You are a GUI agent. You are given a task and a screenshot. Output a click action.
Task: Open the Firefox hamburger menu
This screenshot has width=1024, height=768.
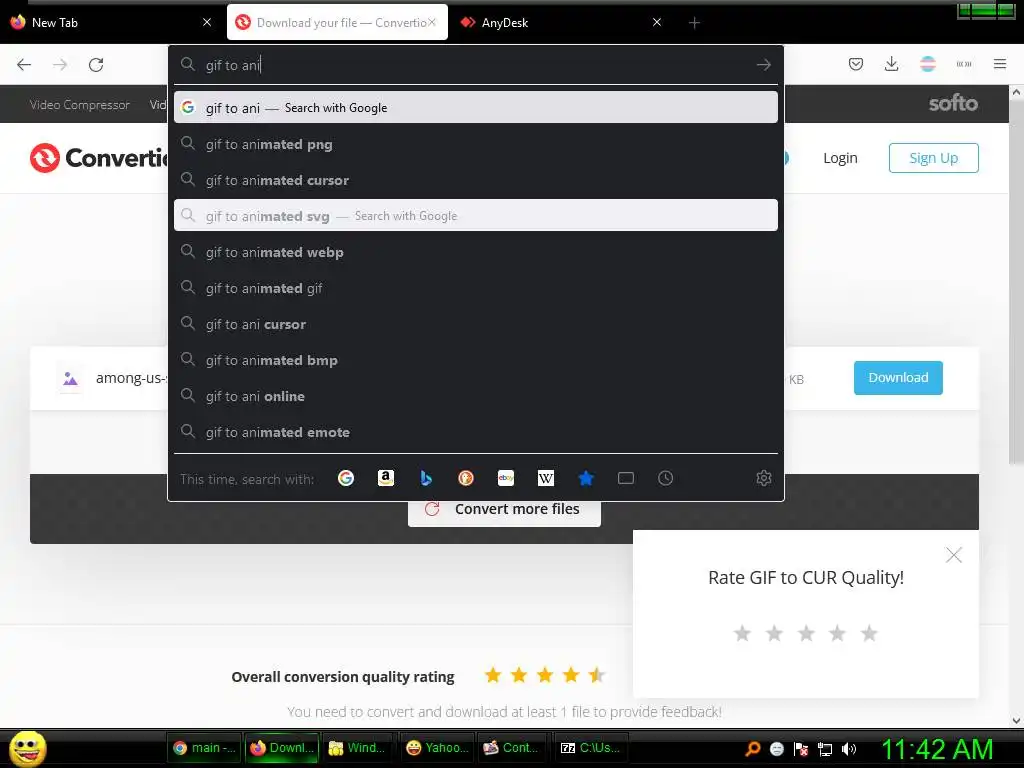point(1000,64)
